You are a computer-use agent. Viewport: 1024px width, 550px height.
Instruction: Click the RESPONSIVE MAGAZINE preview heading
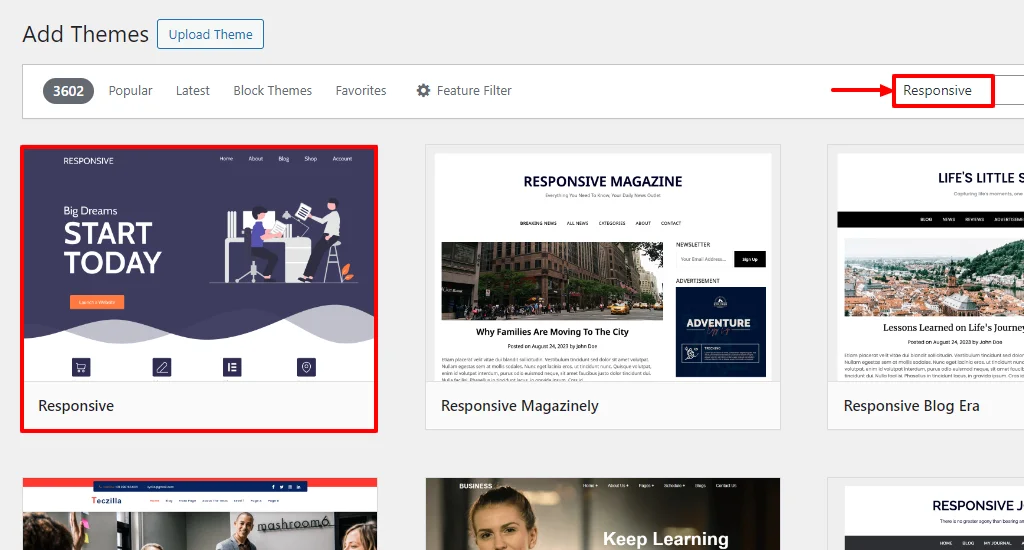603,182
